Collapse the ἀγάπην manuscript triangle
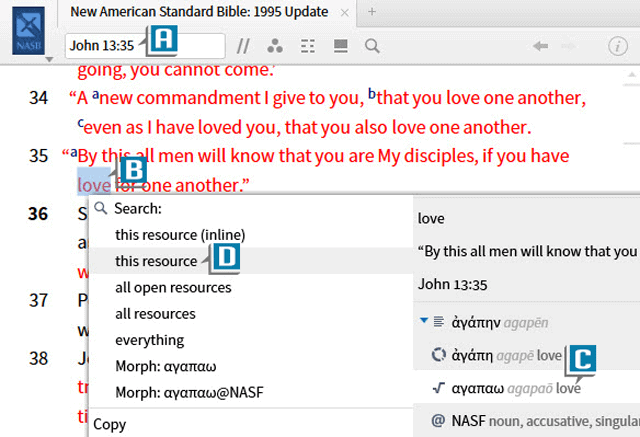 424,321
